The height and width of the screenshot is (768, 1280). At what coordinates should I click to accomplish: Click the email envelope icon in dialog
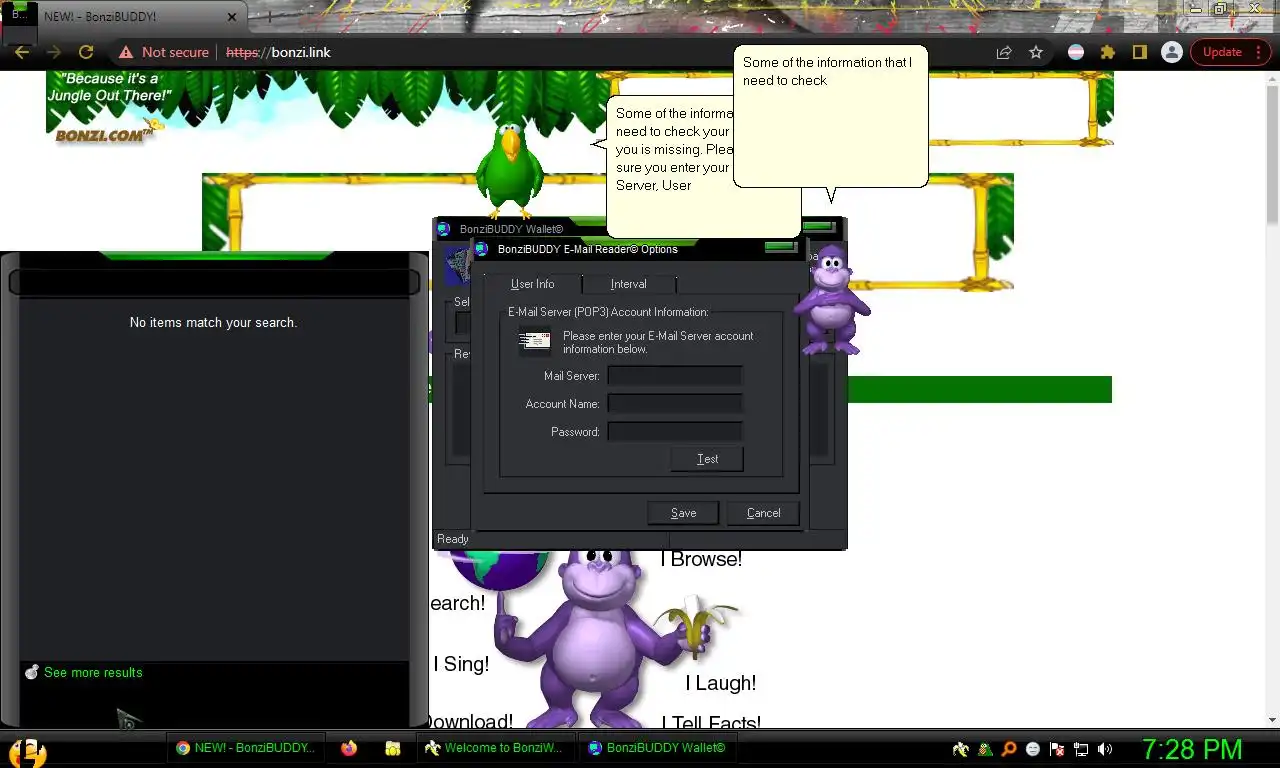coord(535,342)
